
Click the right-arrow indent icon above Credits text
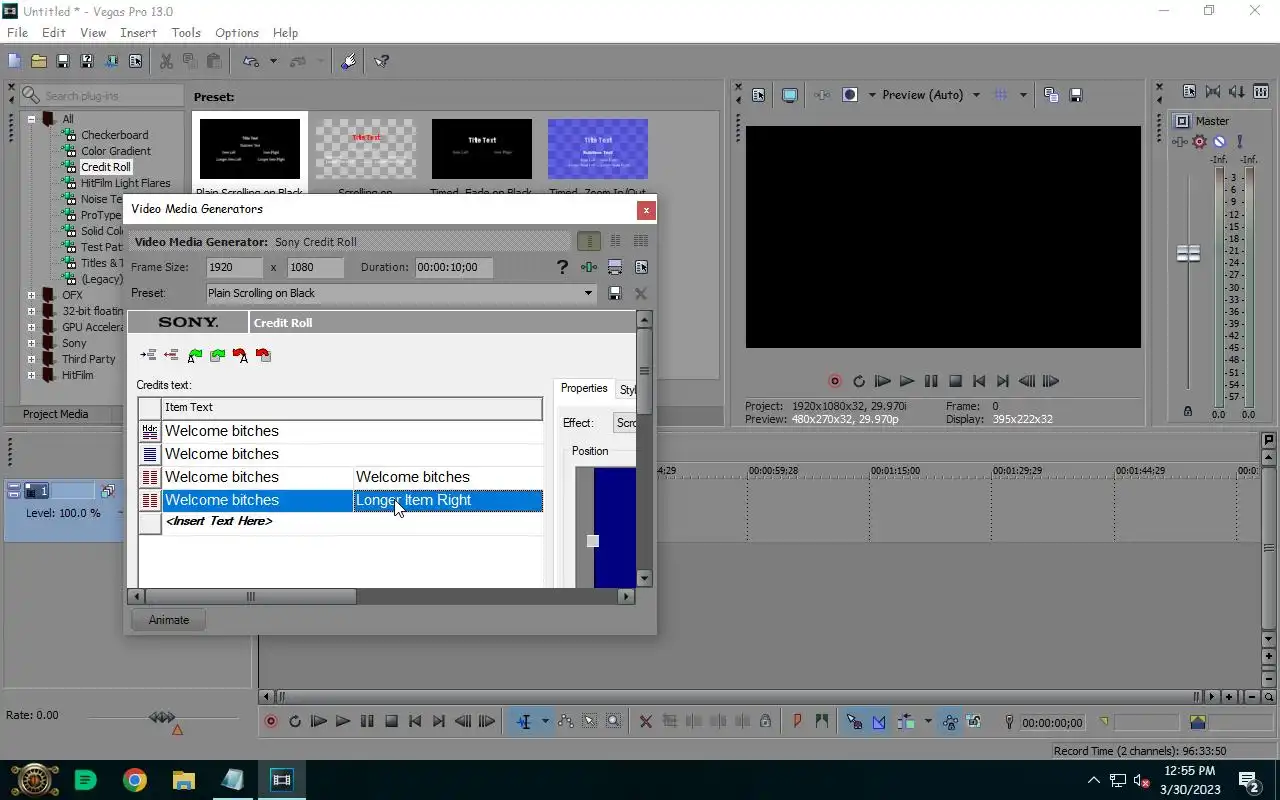point(148,355)
